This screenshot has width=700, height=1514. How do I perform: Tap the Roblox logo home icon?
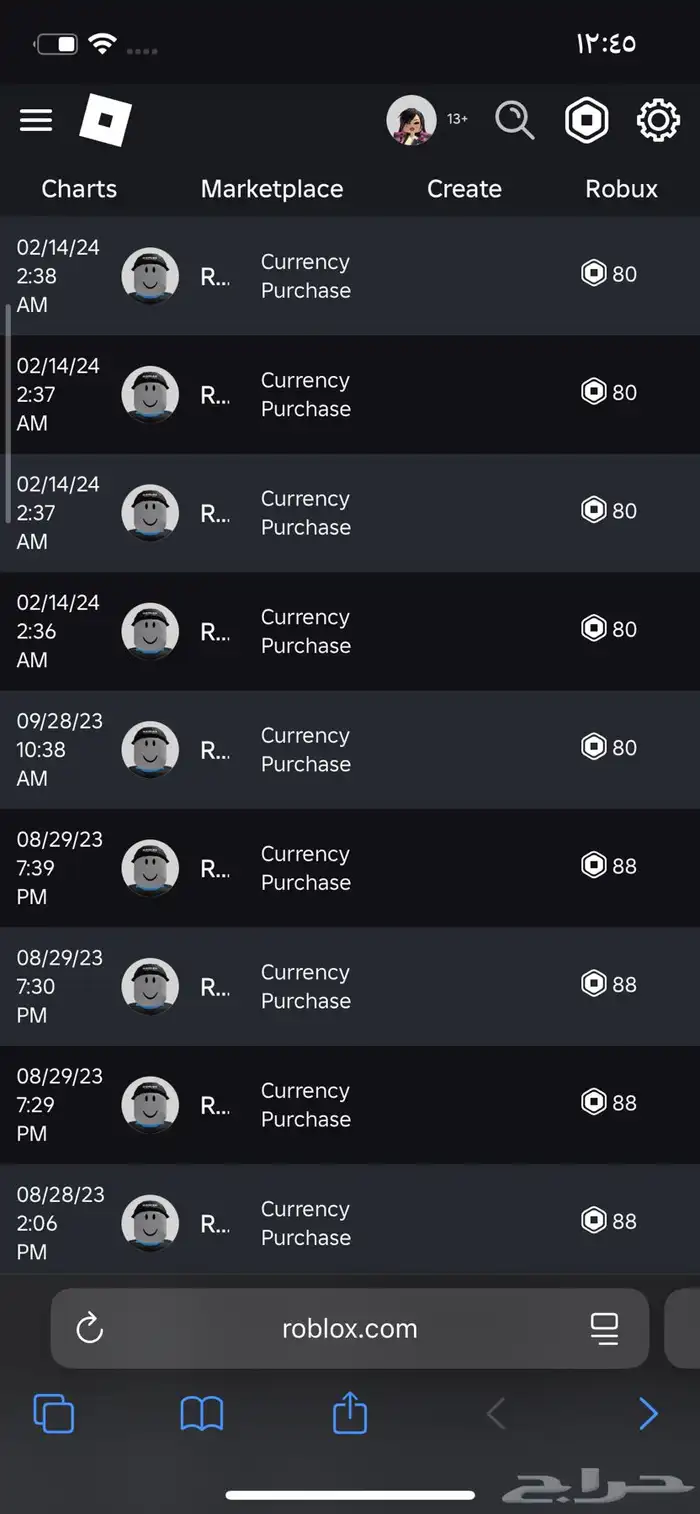pyautogui.click(x=105, y=120)
